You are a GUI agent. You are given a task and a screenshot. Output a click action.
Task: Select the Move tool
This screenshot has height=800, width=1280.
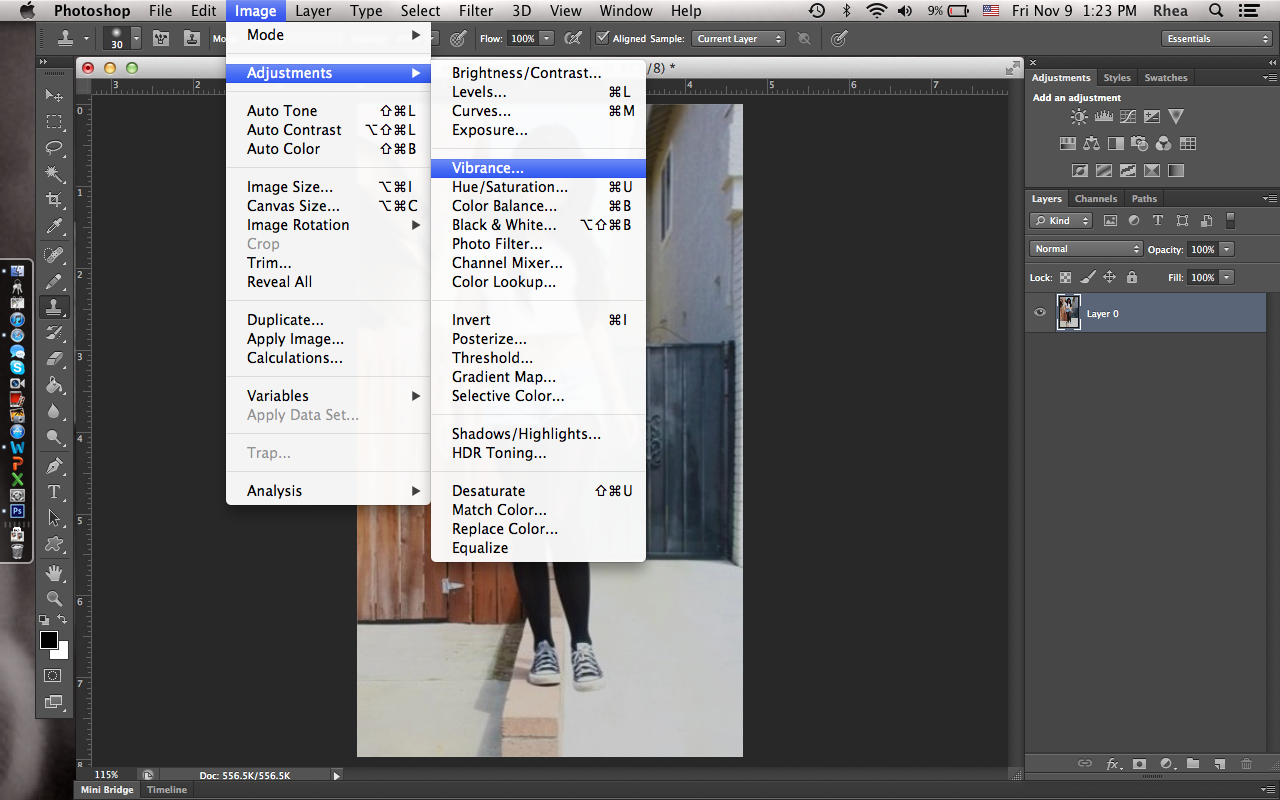click(x=54, y=96)
